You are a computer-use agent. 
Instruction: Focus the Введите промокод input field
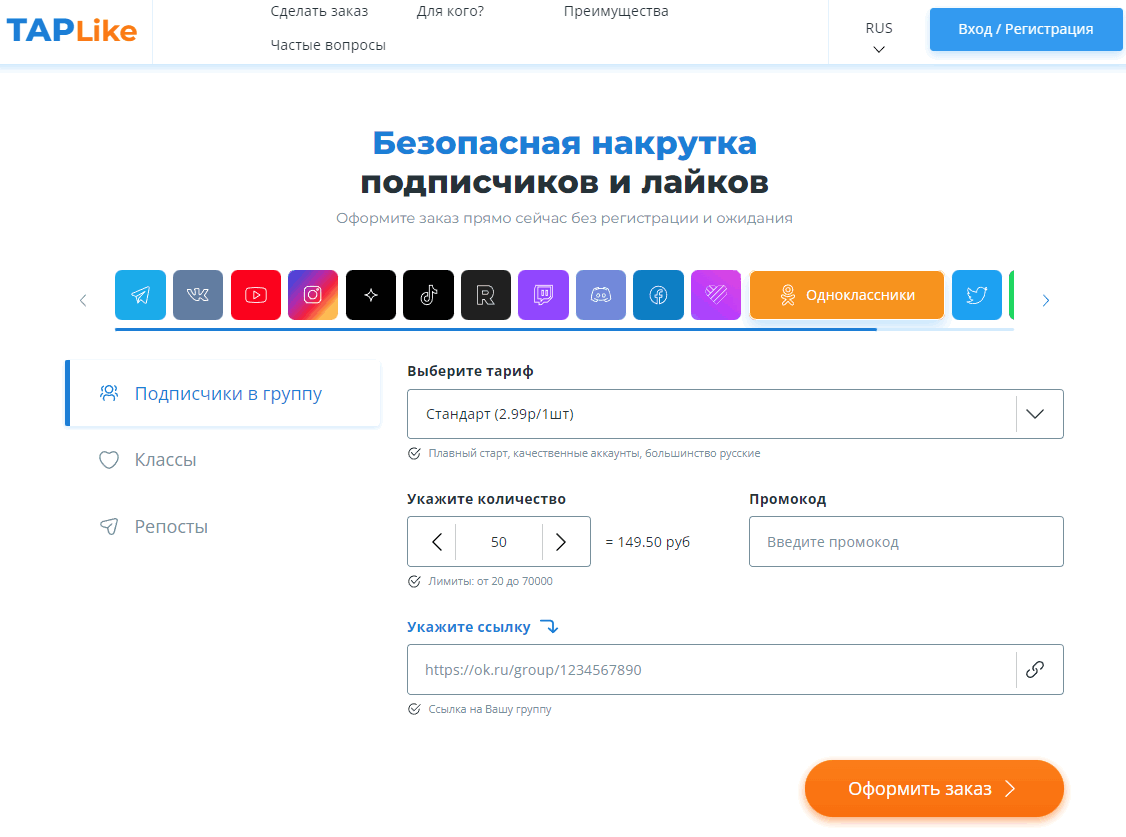(x=906, y=542)
